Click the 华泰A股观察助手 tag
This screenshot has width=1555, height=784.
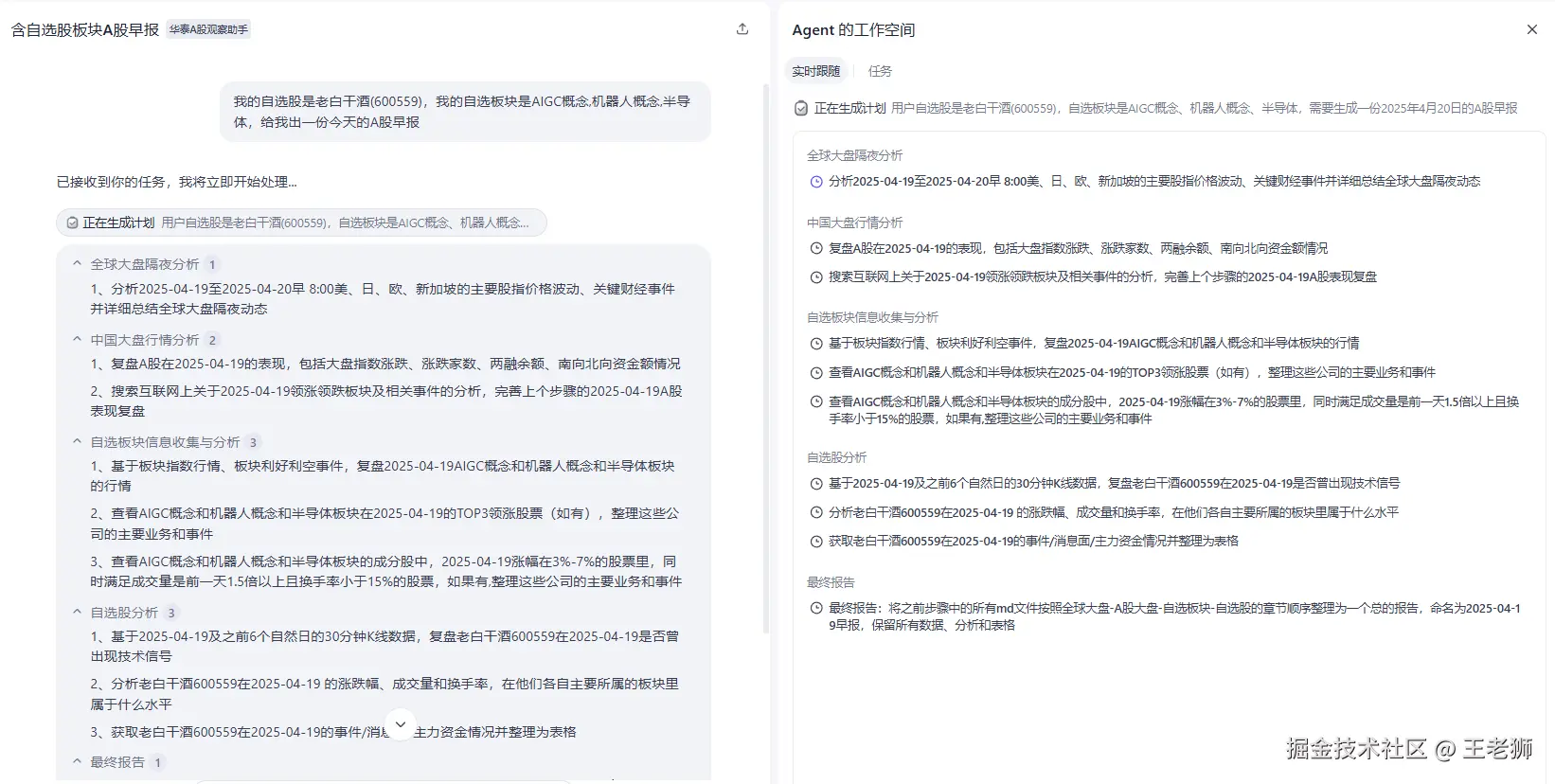(x=208, y=29)
